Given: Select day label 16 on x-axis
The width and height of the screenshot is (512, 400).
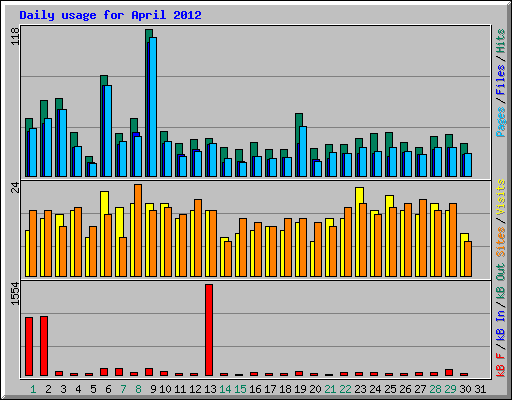Looking at the screenshot, I should pos(255,389).
